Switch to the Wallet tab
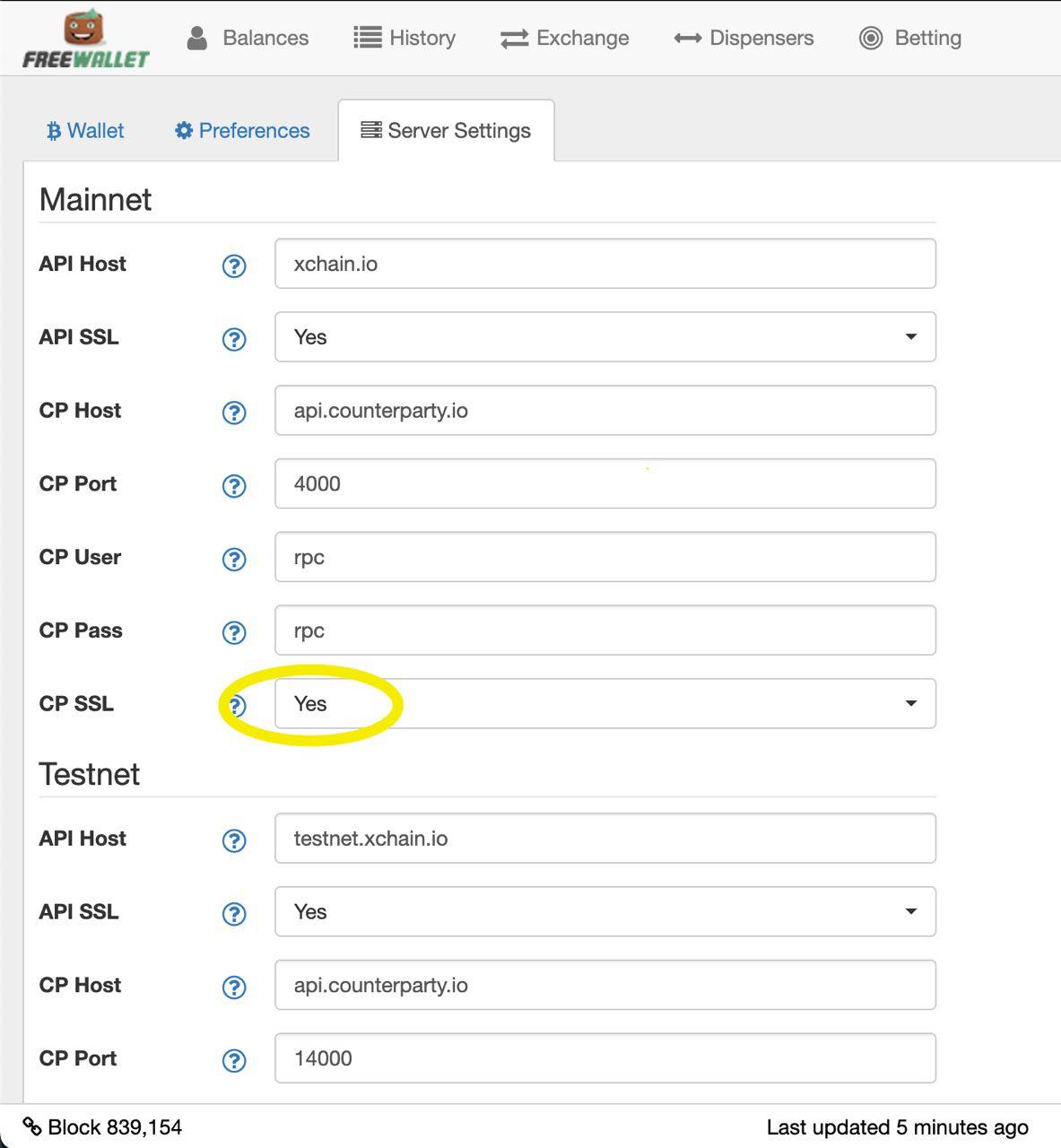 coord(85,131)
